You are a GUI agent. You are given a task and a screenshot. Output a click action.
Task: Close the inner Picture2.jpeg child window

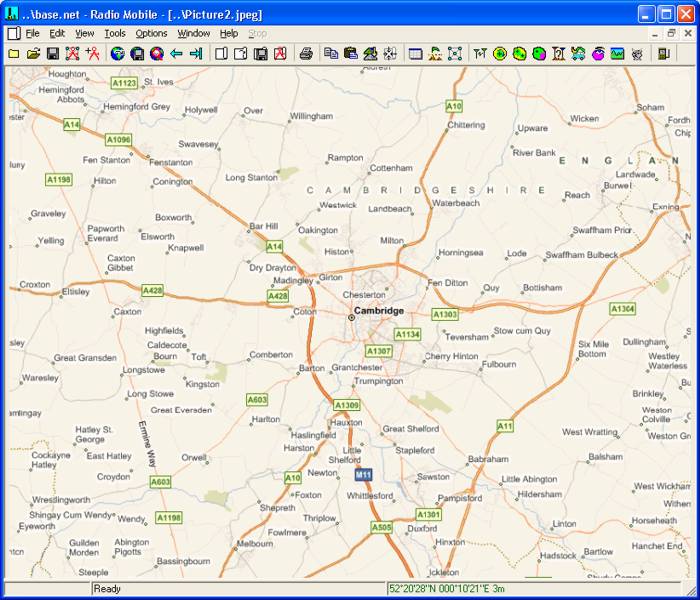pos(688,33)
